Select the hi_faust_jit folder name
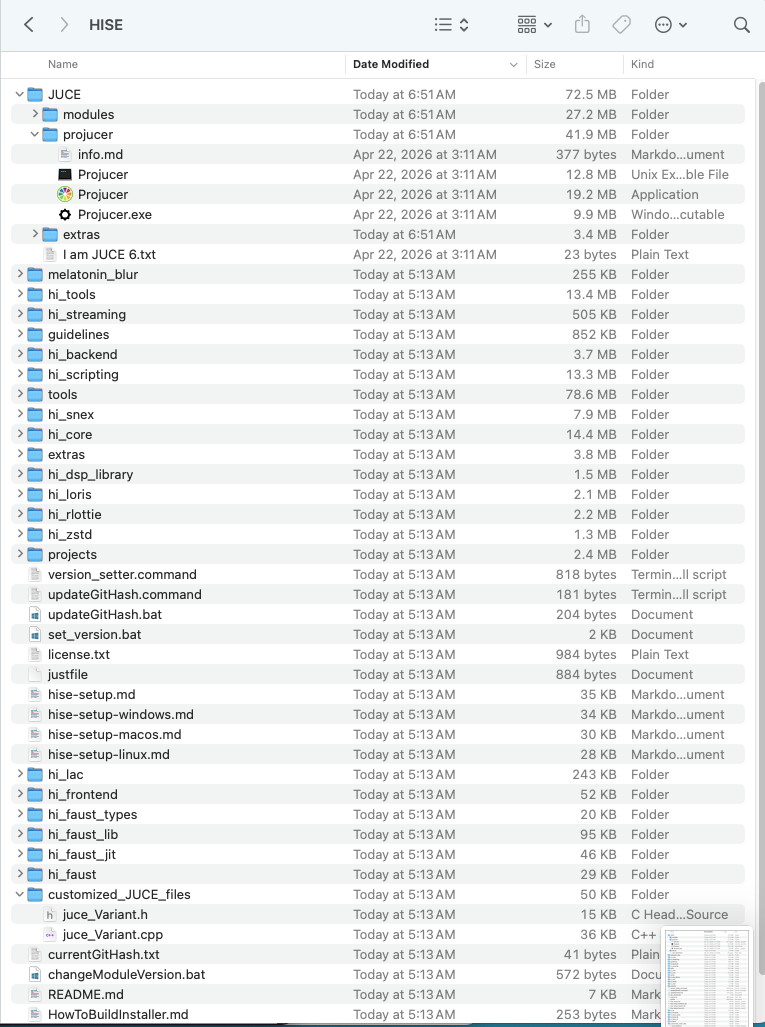765x1027 pixels. [x=82, y=855]
